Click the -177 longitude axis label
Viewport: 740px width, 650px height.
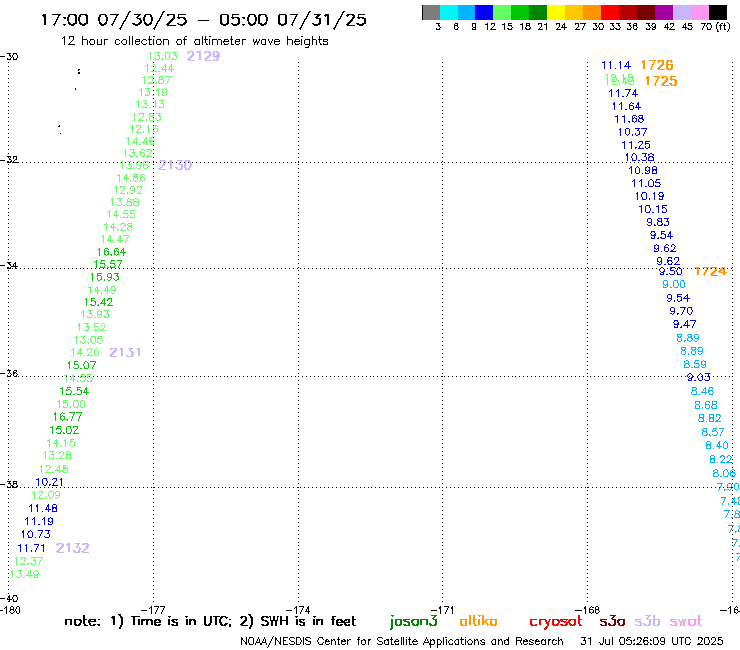coord(153,610)
